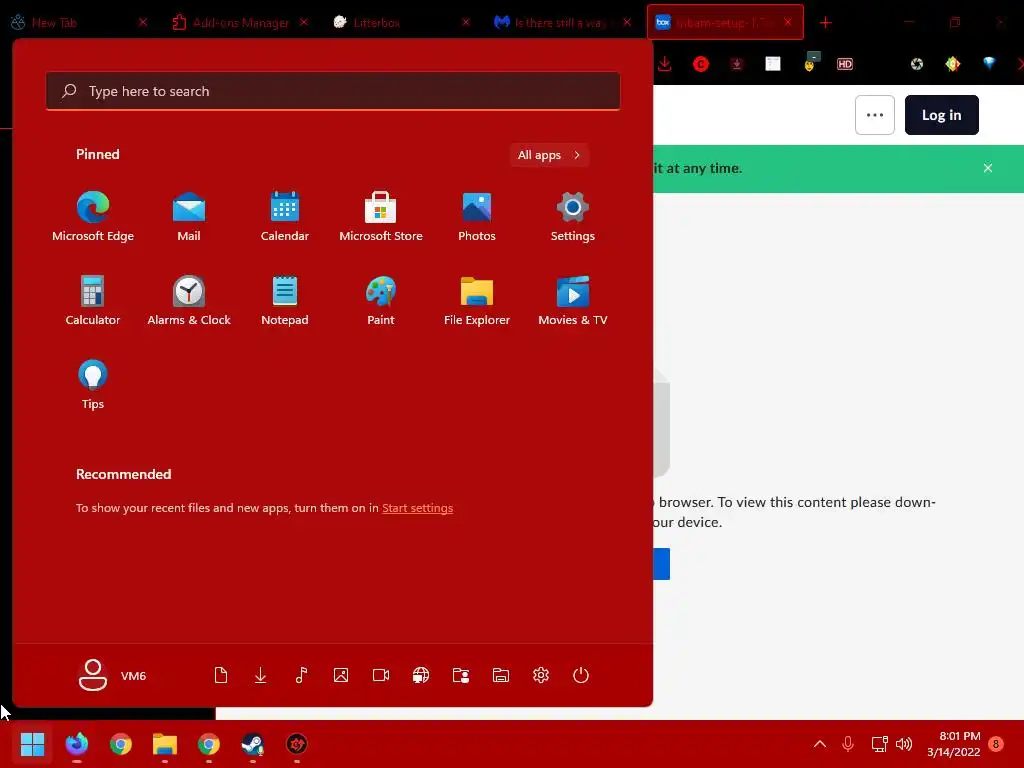Open Firefox from the taskbar

[76, 744]
